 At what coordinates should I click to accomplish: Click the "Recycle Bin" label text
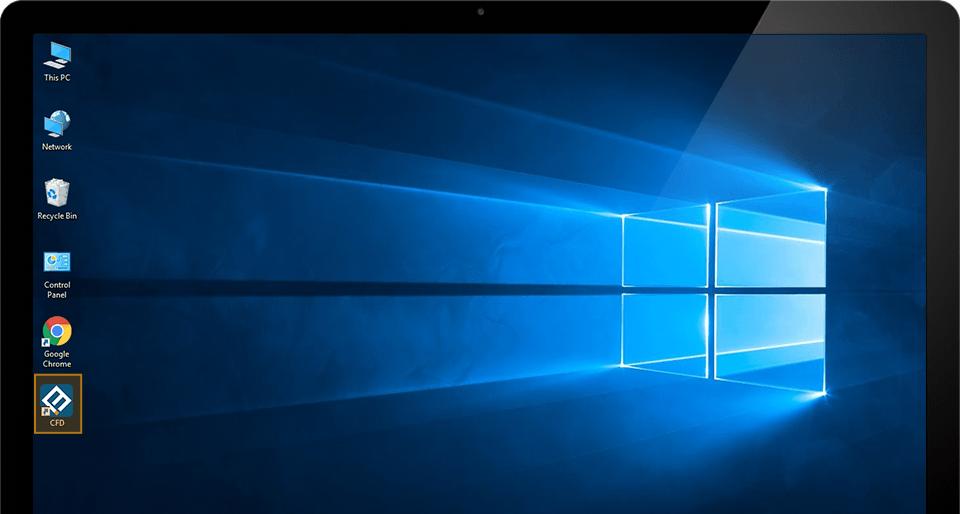click(57, 216)
